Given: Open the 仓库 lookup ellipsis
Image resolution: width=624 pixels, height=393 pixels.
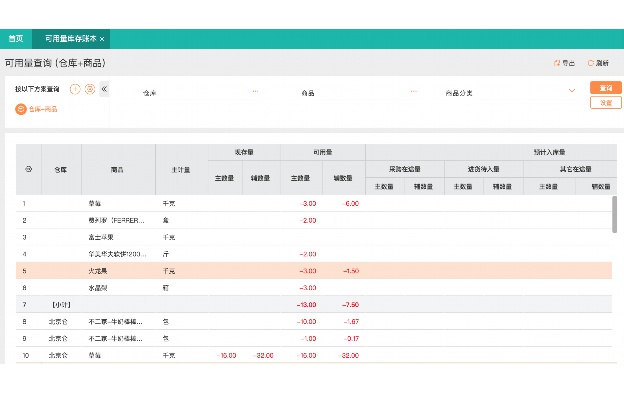Looking at the screenshot, I should 255,91.
